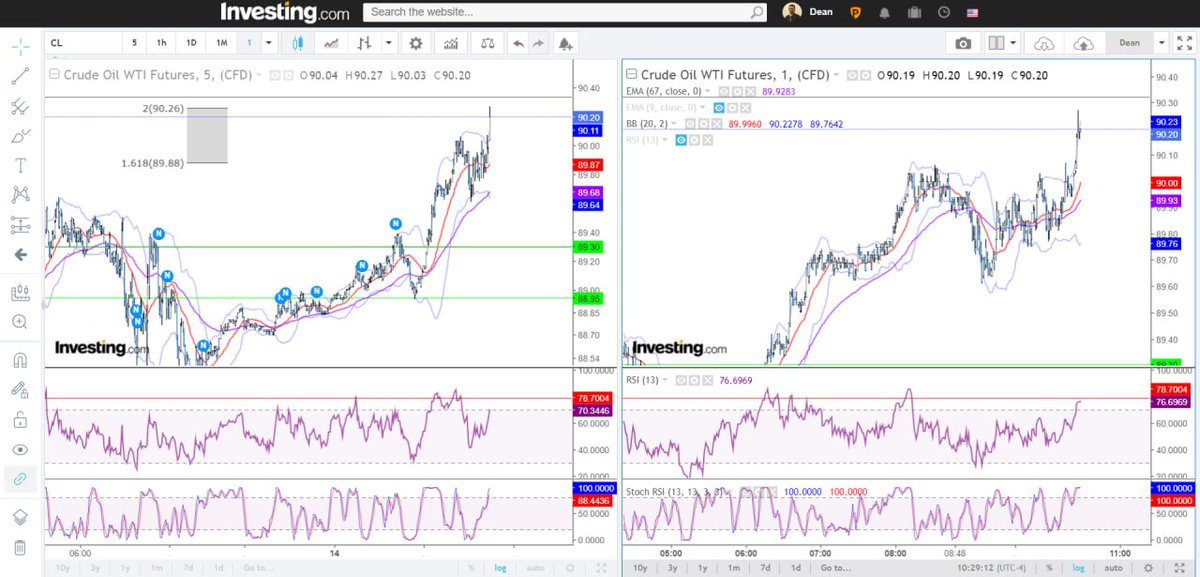Screen dimensions: 1200x577
Task: Click the redo arrow
Action: pyautogui.click(x=539, y=44)
